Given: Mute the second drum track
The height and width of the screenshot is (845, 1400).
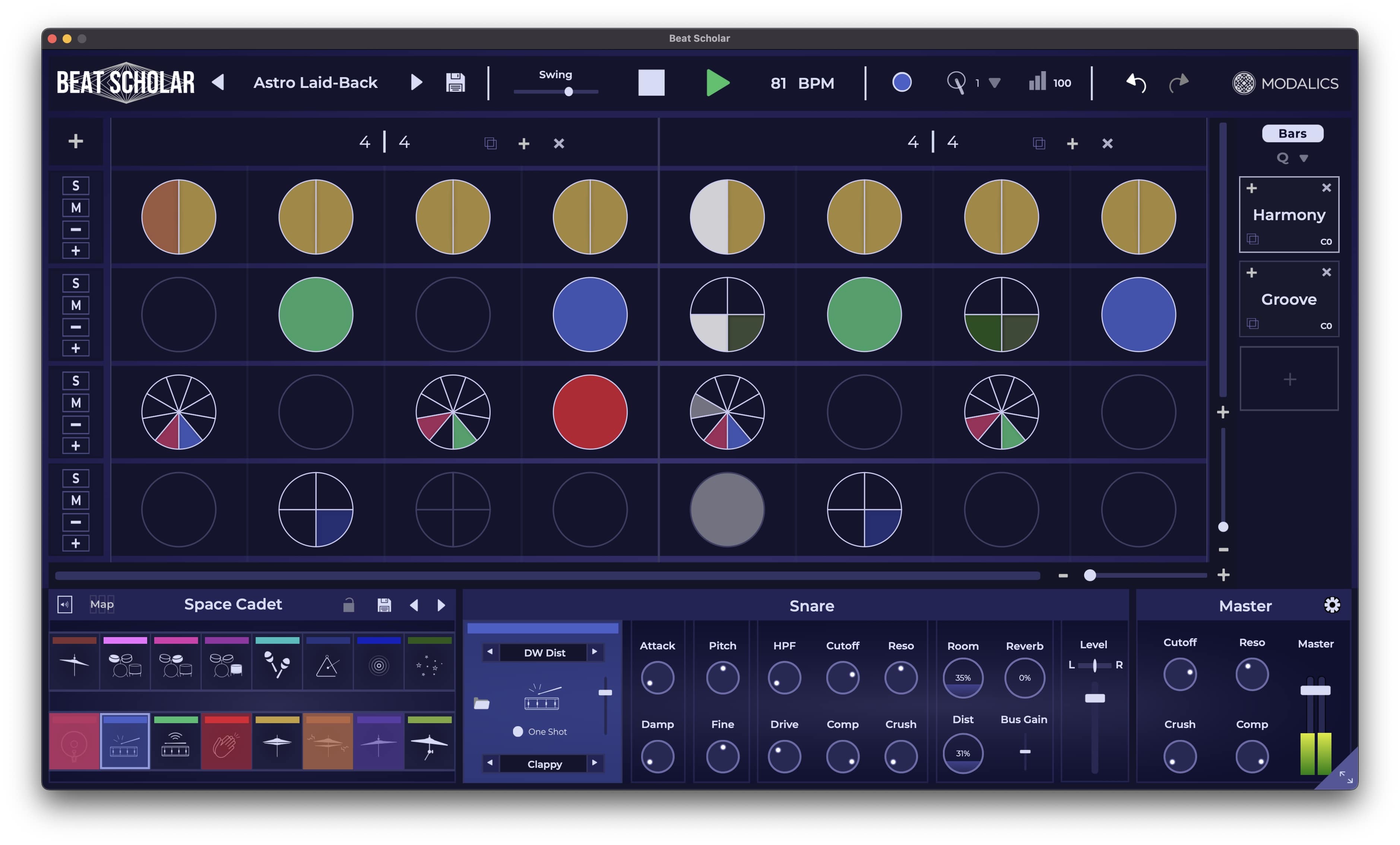Looking at the screenshot, I should click(76, 306).
